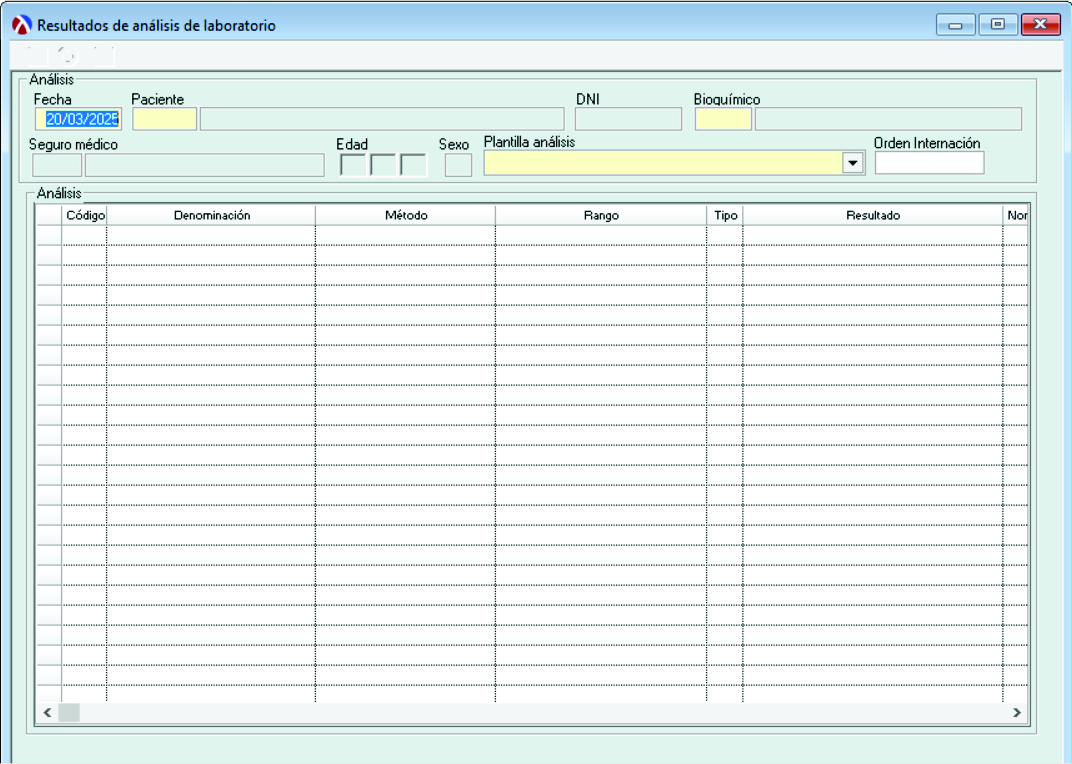Focus the Fecha date field
1072x764 pixels.
[x=78, y=120]
